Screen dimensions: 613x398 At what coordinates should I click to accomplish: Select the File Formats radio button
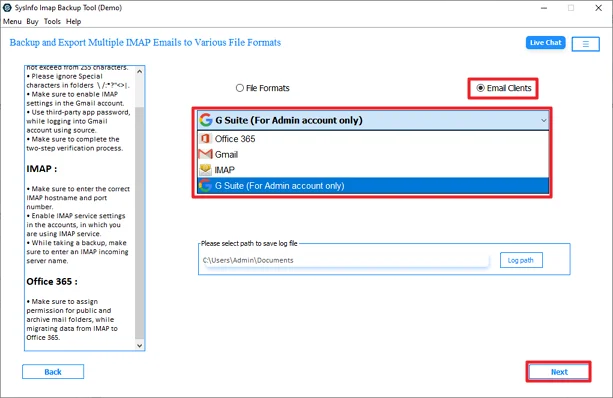(x=263, y=88)
